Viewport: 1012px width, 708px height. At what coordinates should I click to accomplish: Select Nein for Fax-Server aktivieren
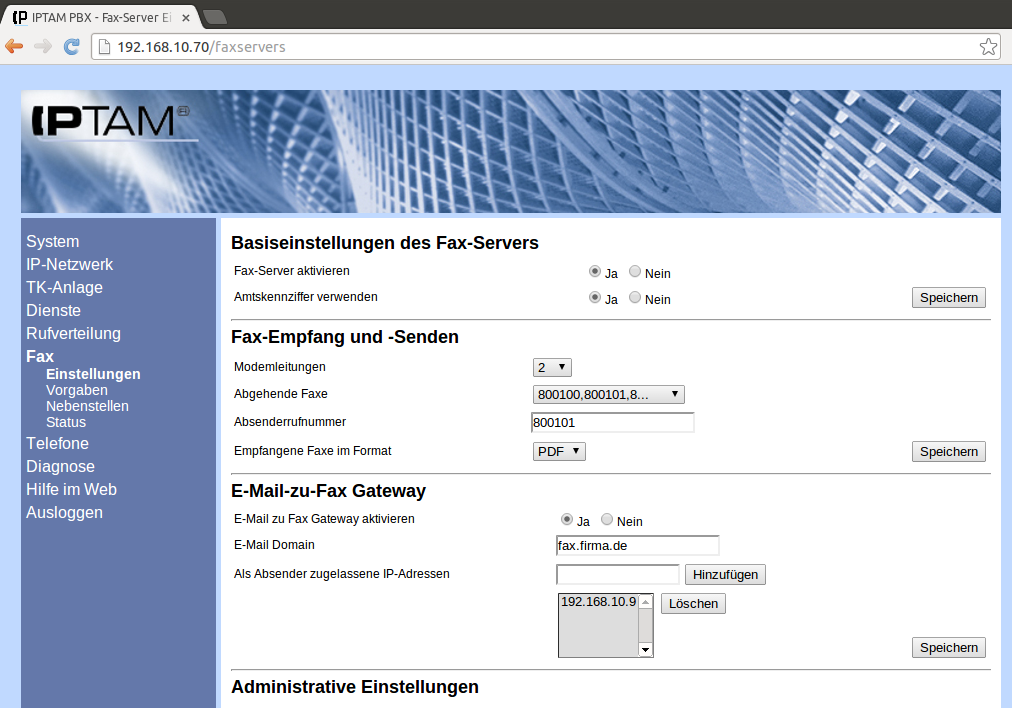[635, 272]
